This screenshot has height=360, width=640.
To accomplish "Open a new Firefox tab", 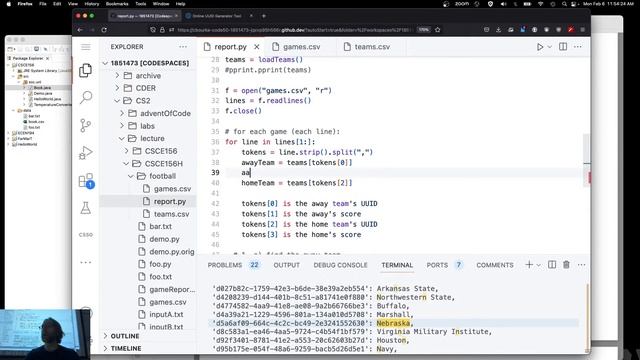I will (264, 16).
